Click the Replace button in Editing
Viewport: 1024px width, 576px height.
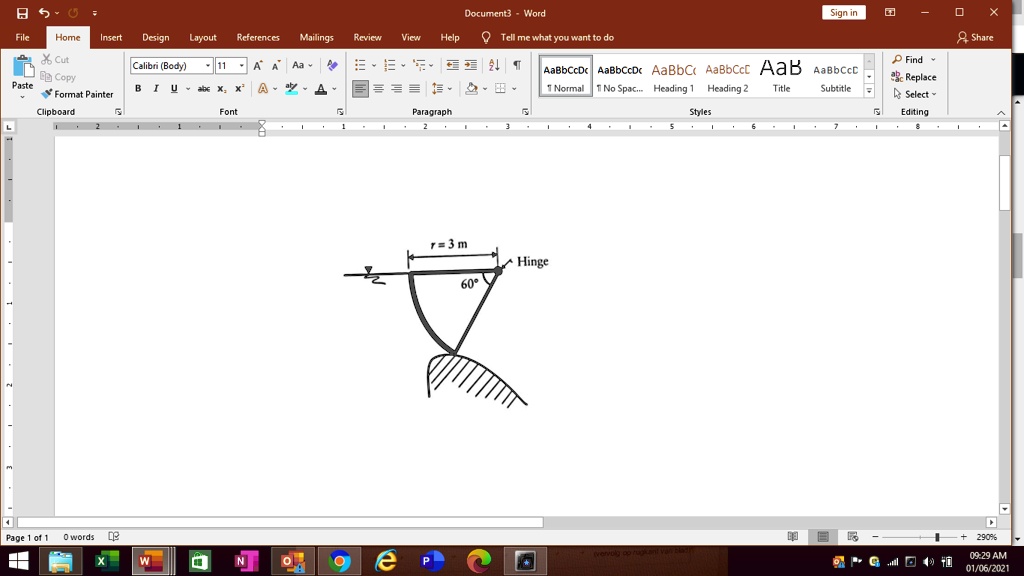pos(914,77)
